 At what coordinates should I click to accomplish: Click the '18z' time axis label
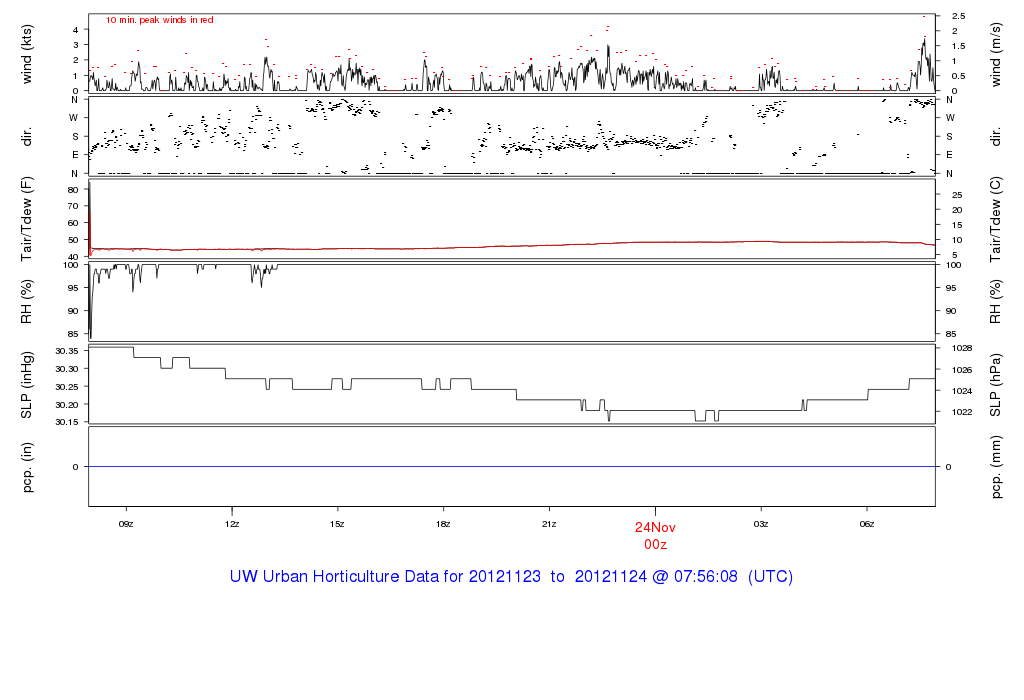coord(443,524)
